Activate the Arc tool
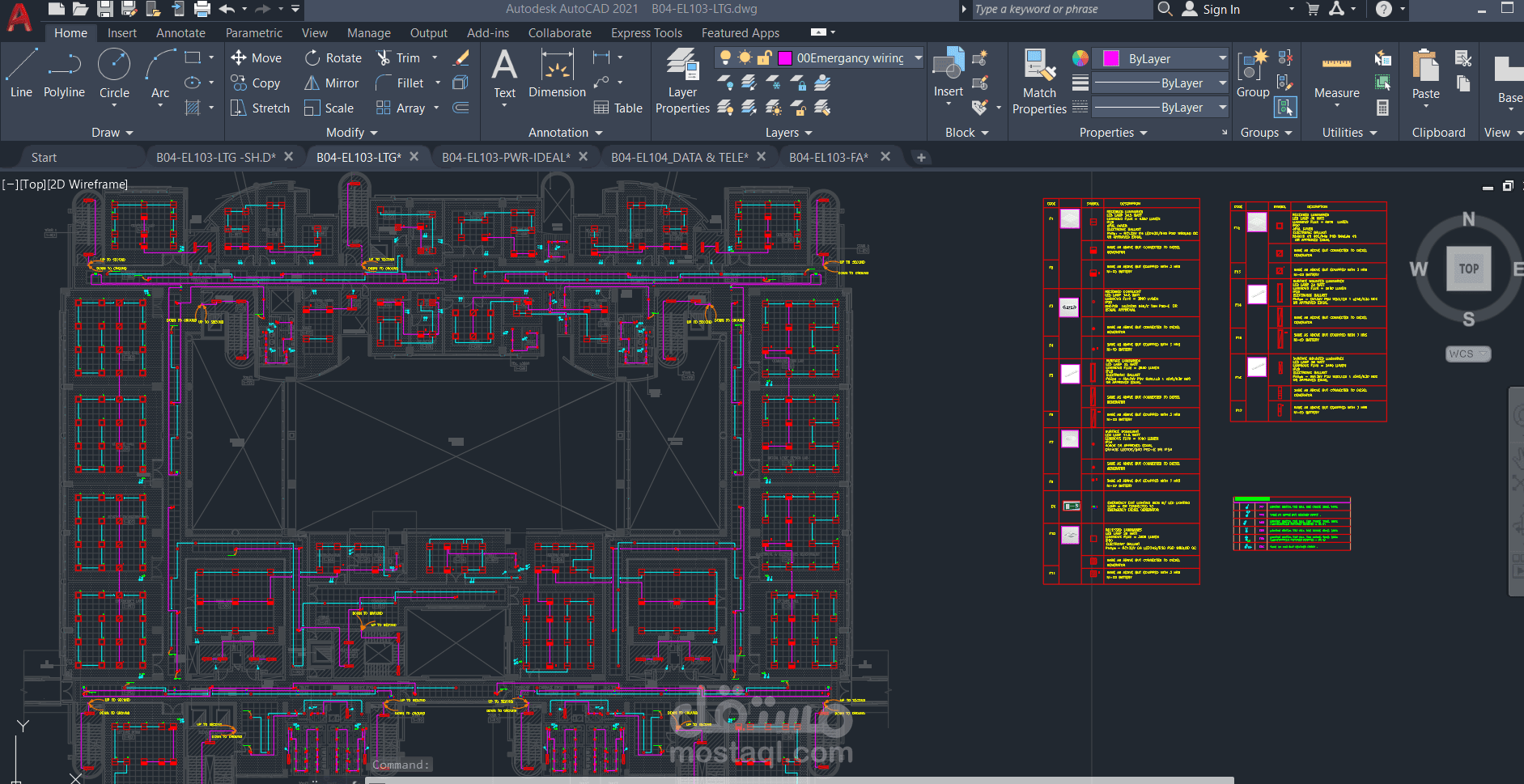 pos(160,74)
